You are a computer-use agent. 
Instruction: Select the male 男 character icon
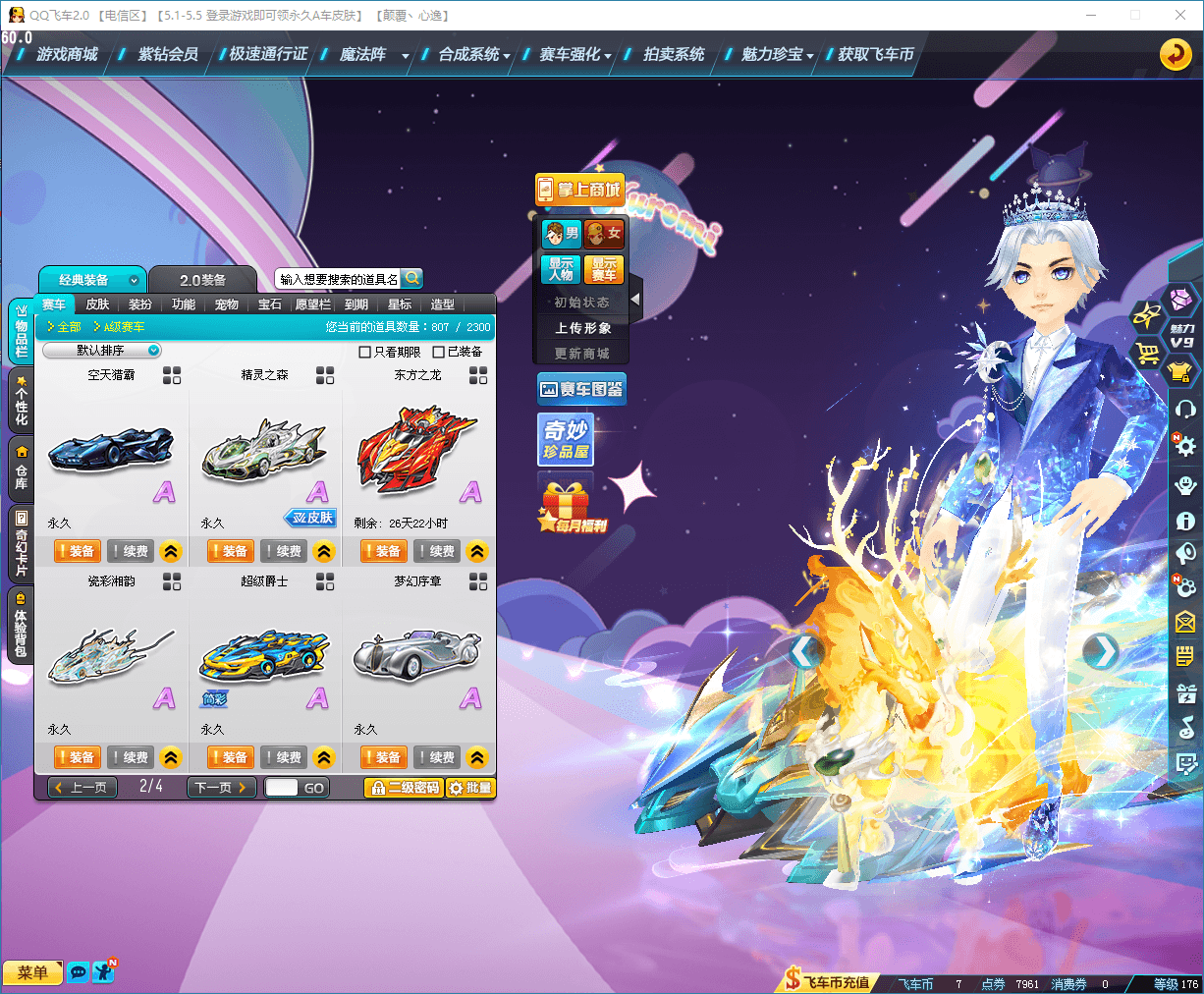(x=561, y=234)
